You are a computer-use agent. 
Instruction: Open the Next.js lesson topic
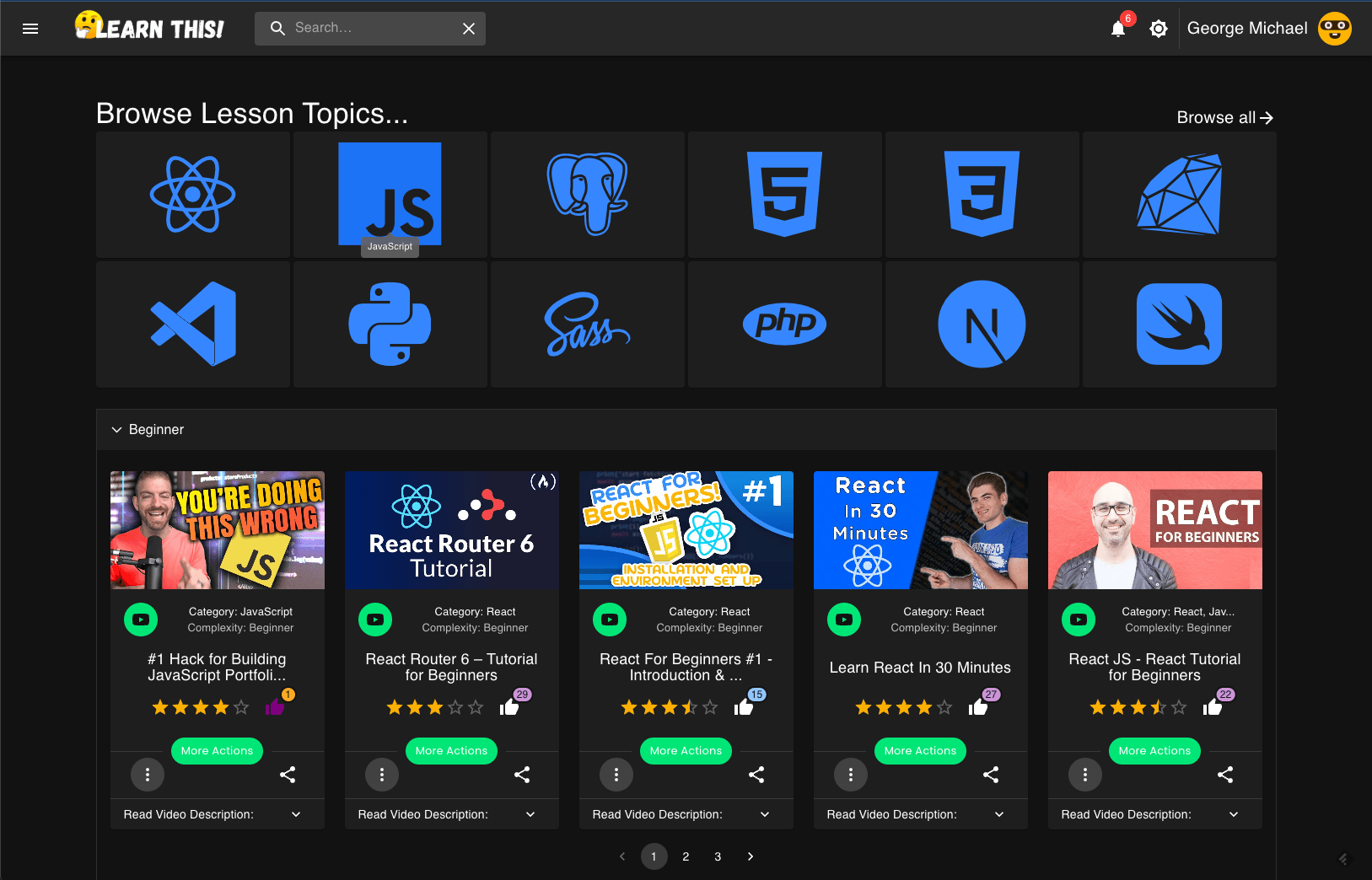[982, 325]
